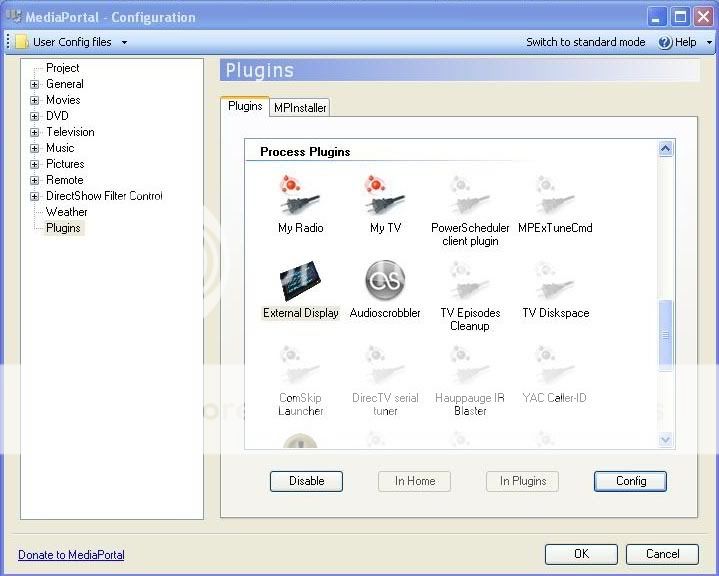Click the toolbar grip handle
The image size is (719, 576).
(x=8, y=42)
